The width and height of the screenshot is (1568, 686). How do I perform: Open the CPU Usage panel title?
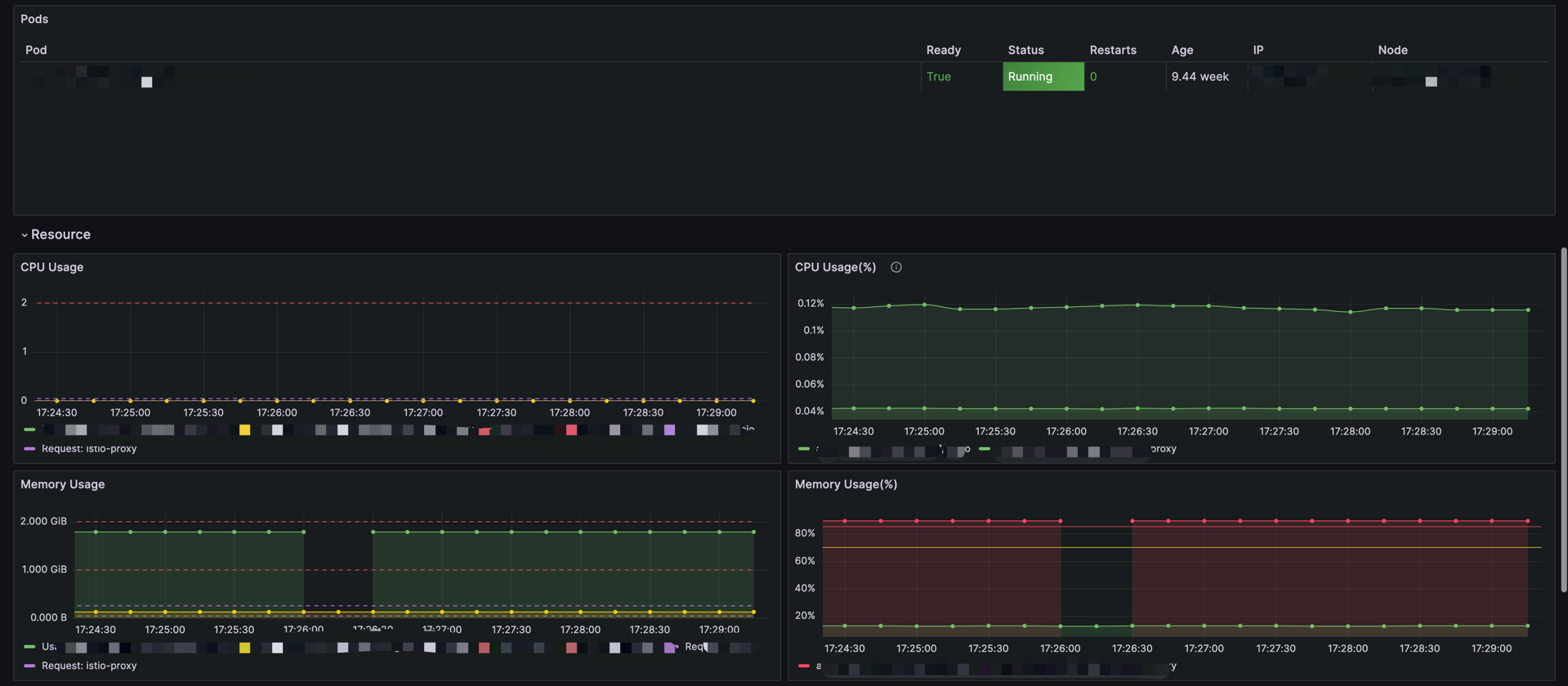[51, 267]
